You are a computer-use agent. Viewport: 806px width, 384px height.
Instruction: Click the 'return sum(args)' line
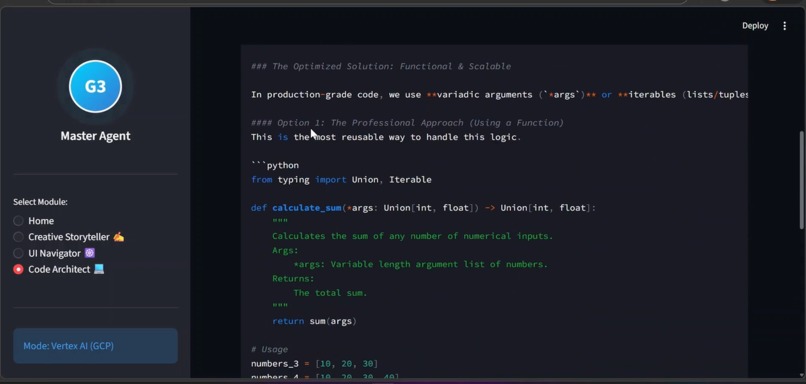pyautogui.click(x=314, y=321)
